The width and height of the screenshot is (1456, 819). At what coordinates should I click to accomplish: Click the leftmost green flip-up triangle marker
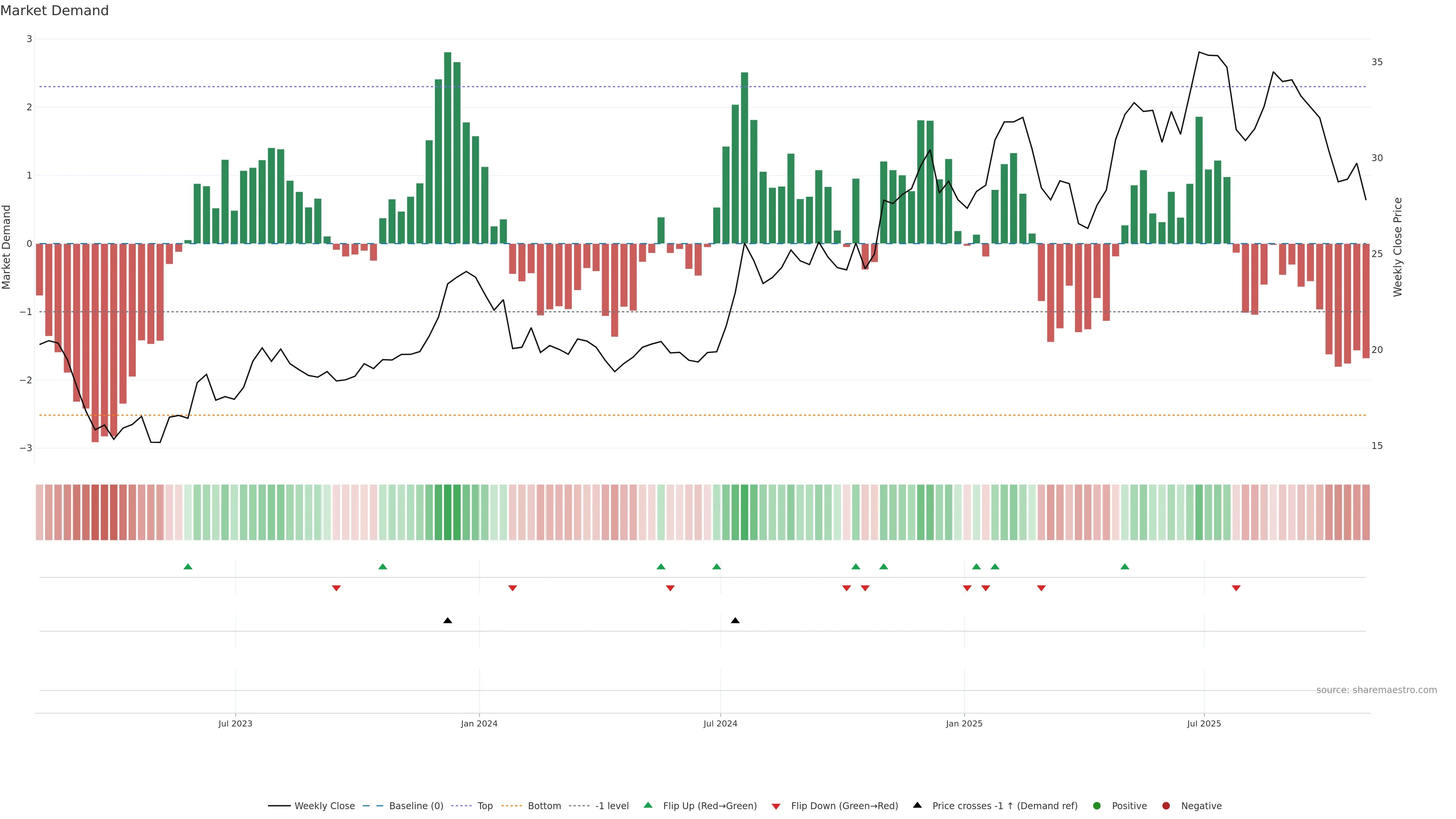[188, 566]
